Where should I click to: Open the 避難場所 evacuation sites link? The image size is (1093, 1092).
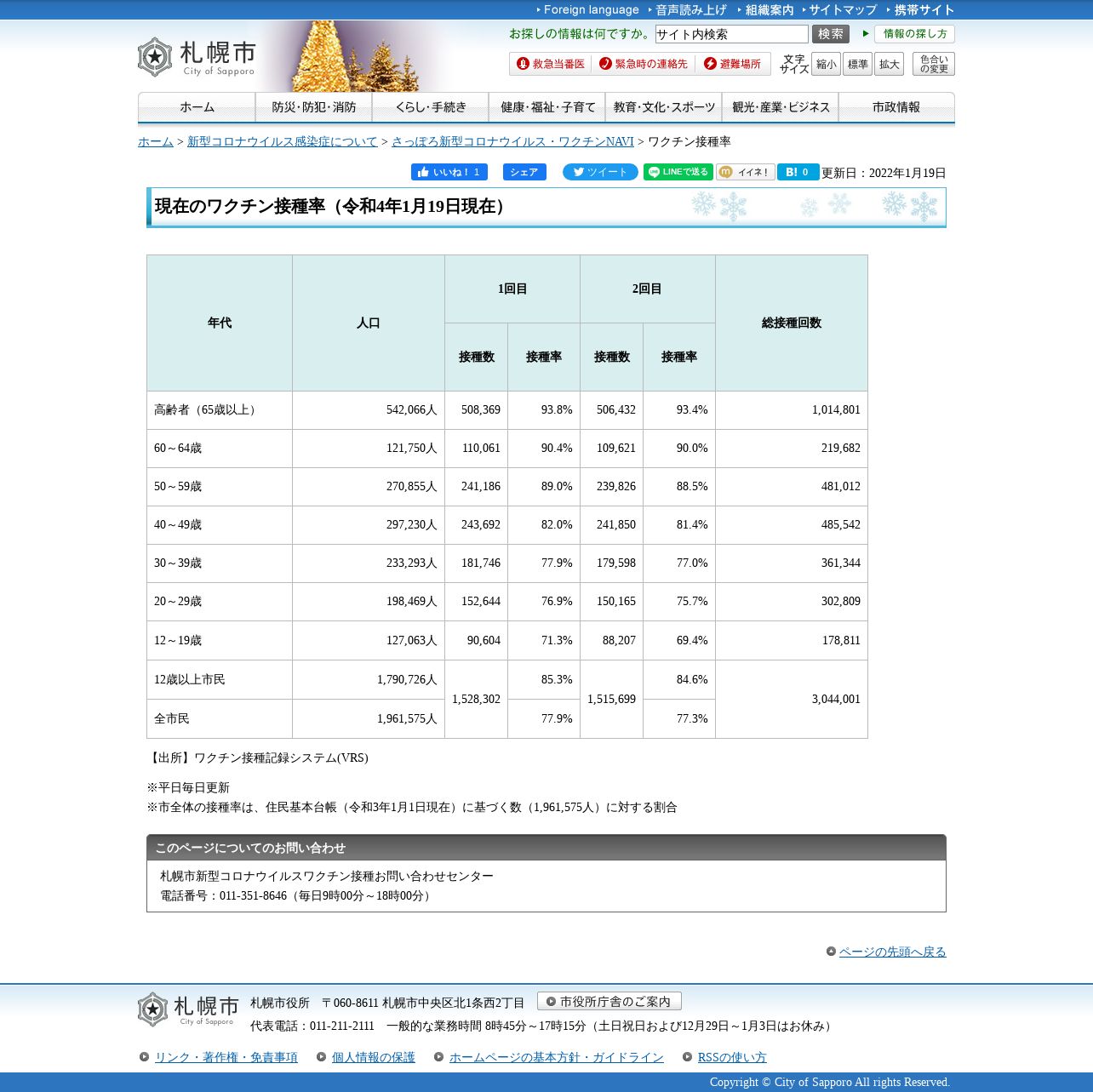point(732,64)
